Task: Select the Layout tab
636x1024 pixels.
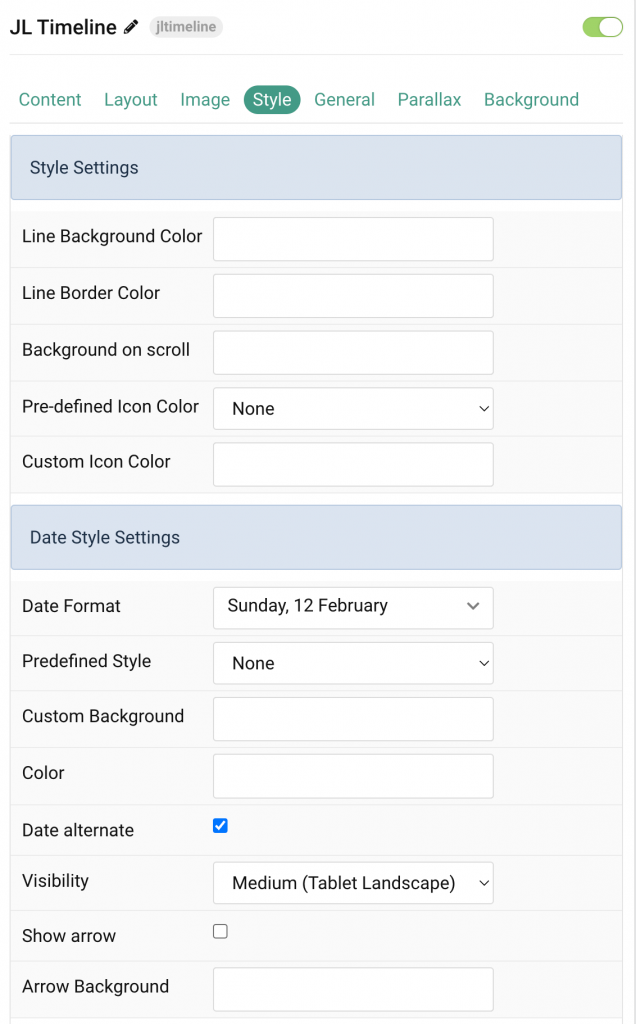Action: click(130, 100)
